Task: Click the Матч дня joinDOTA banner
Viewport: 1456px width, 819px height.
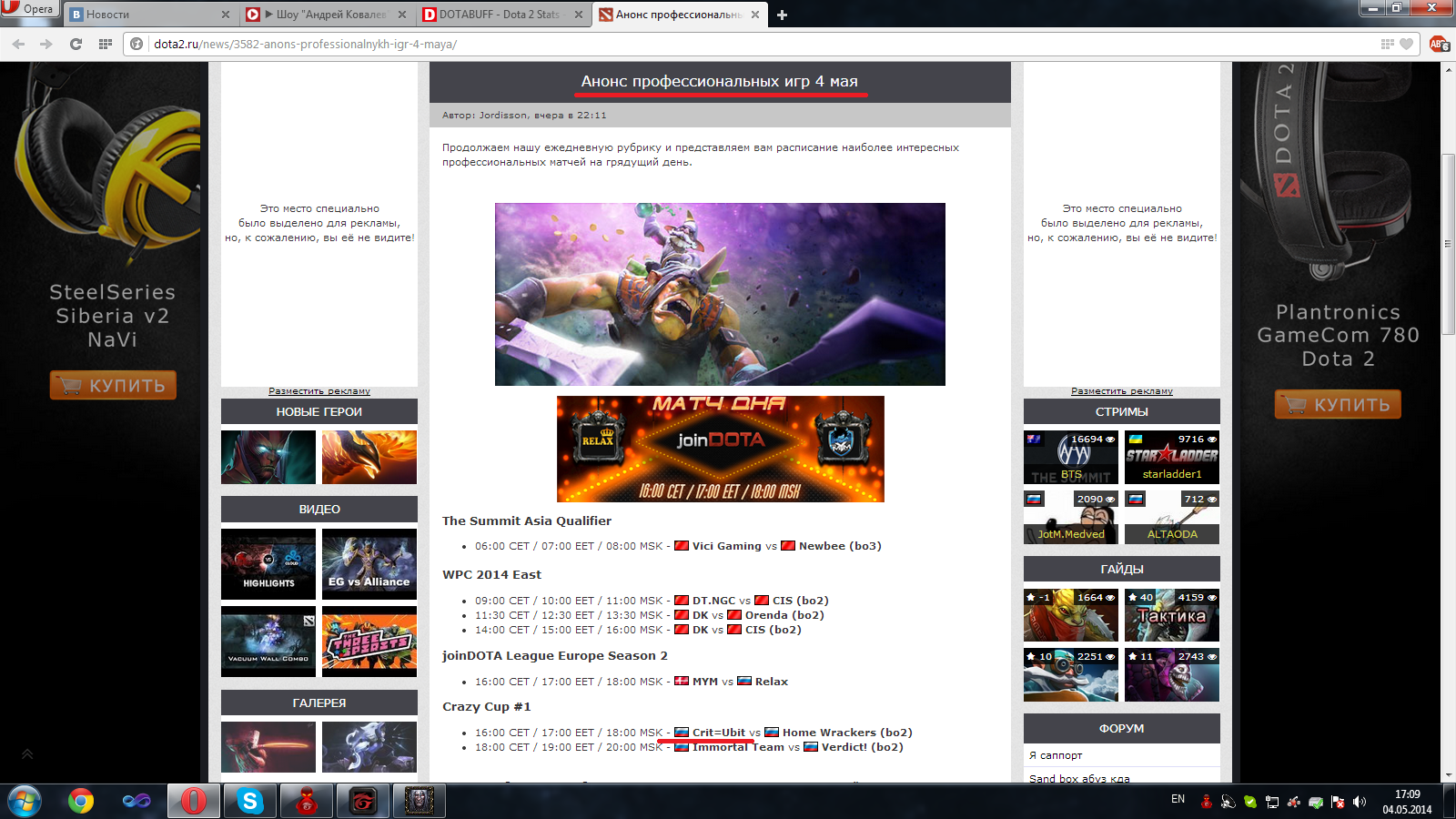Action: coord(720,449)
